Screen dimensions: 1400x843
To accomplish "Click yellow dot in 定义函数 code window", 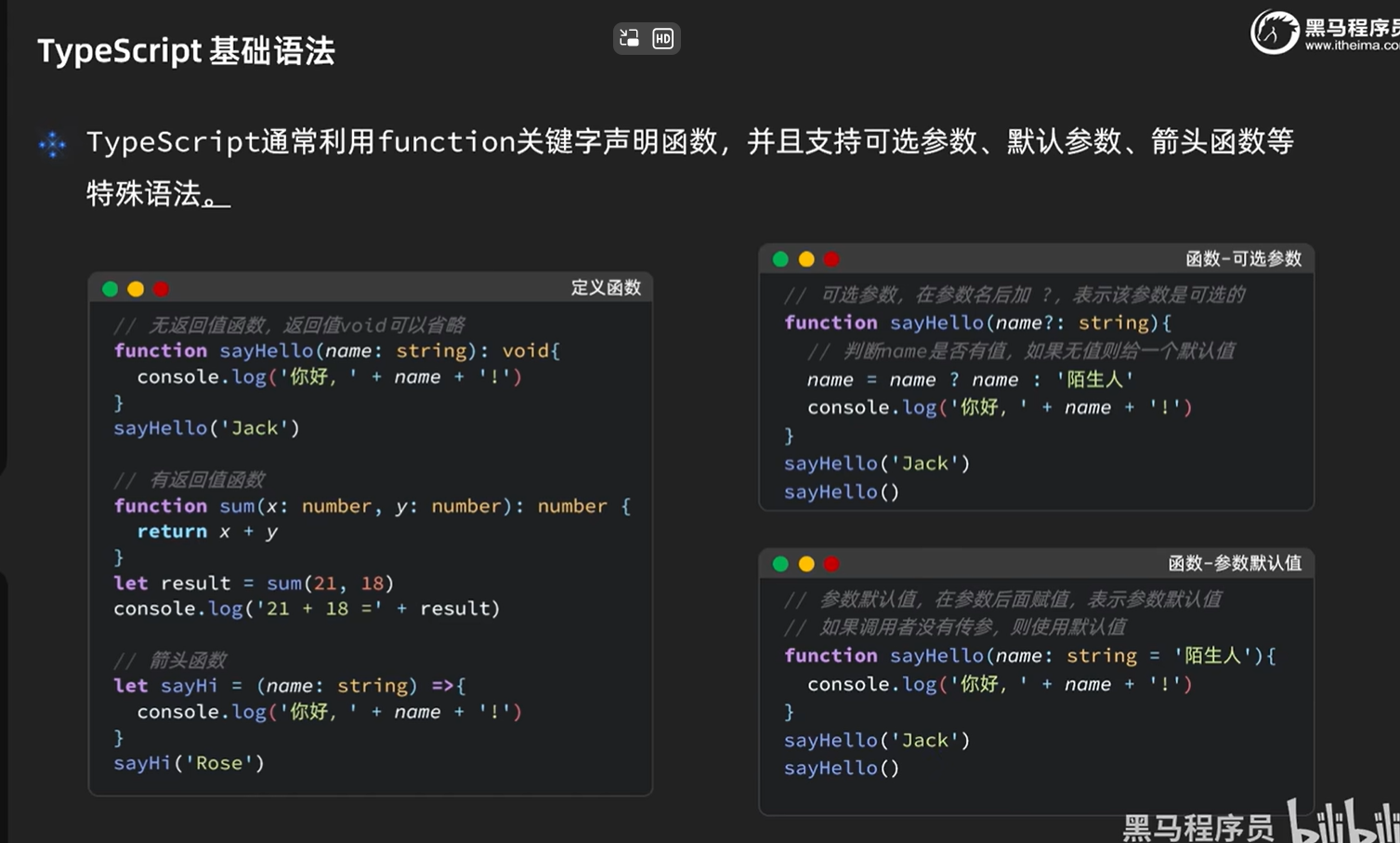I will point(136,289).
